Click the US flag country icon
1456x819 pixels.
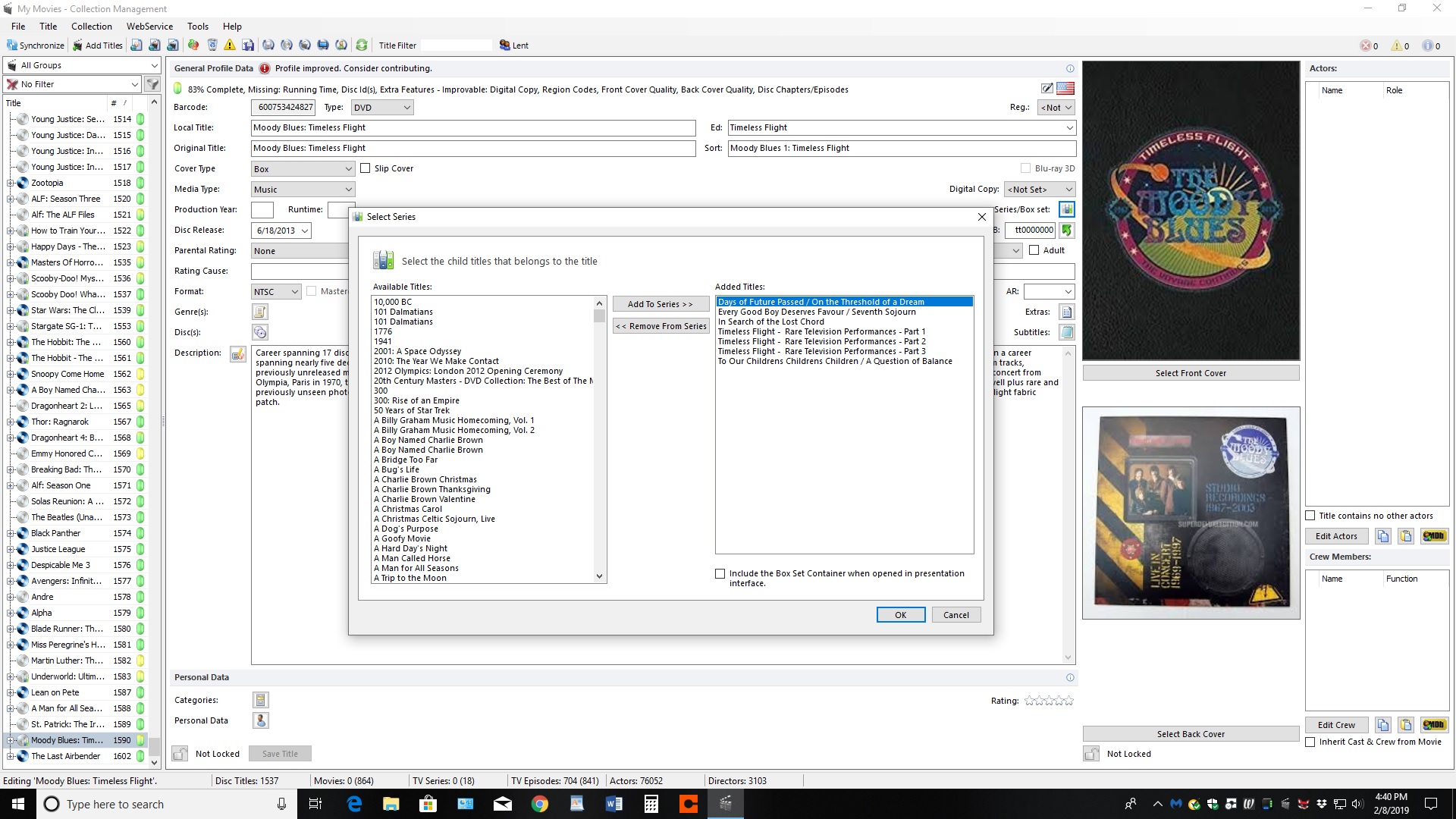pos(1065,89)
